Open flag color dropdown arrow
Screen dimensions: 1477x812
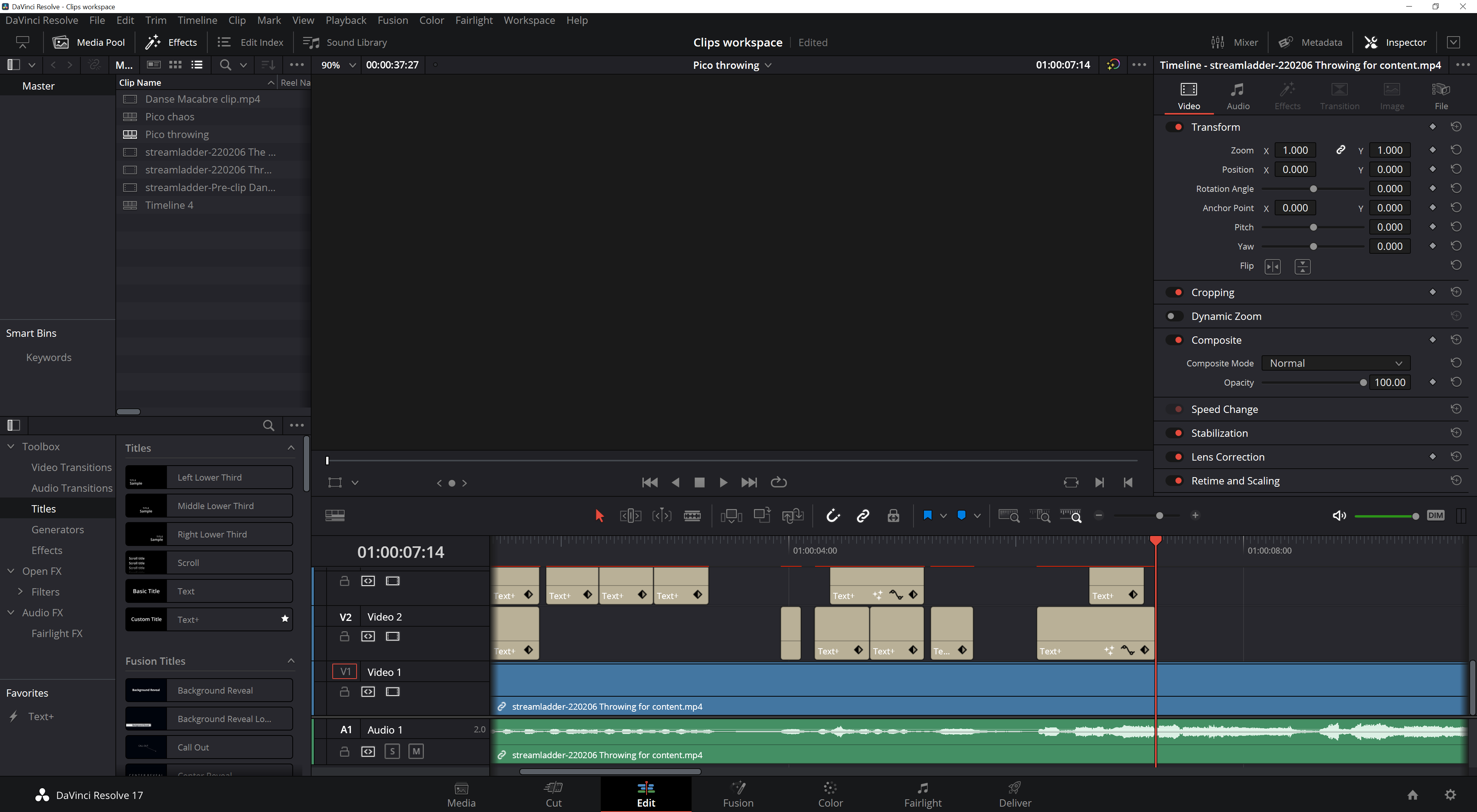point(943,516)
